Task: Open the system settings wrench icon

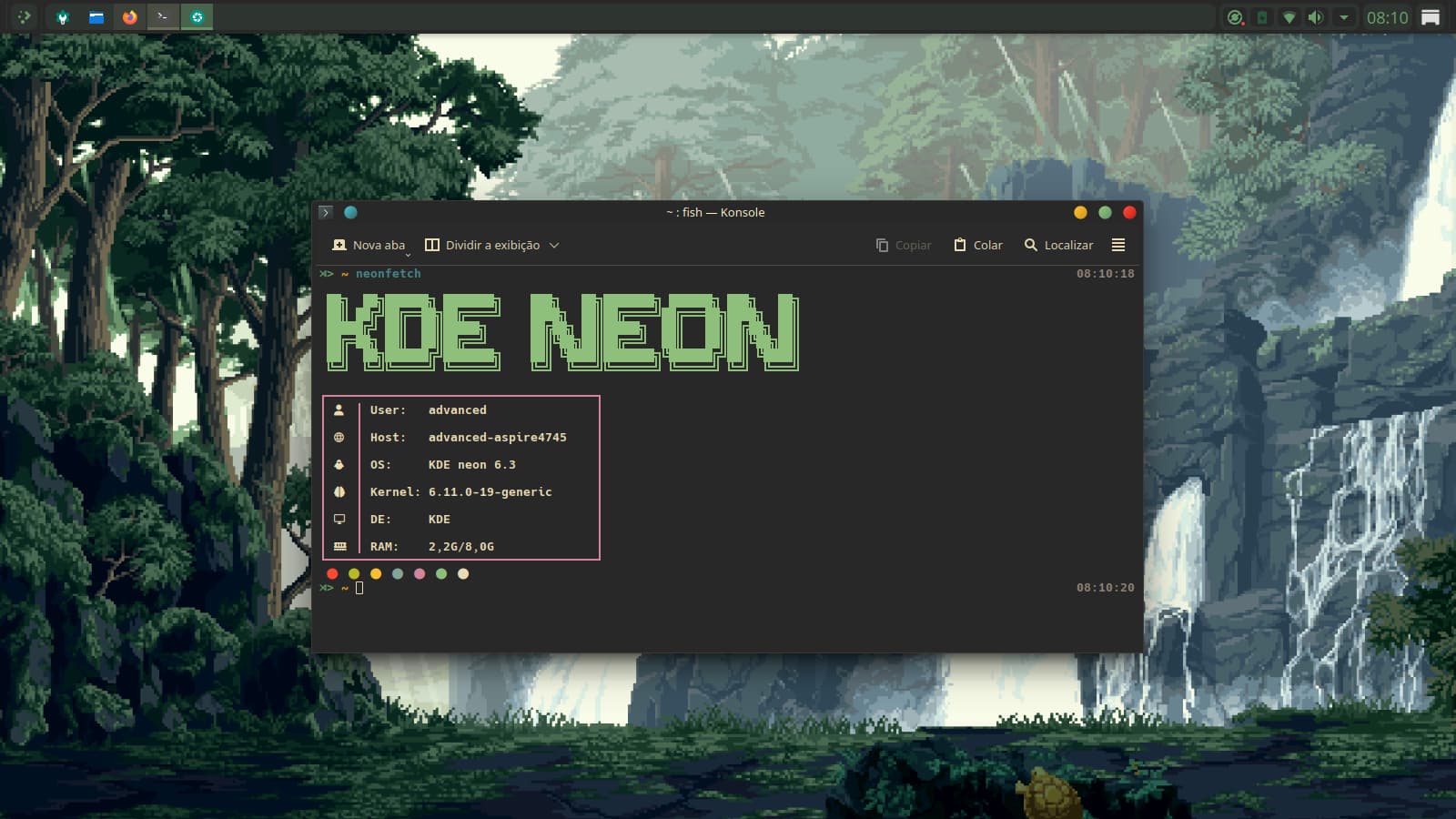Action: 62,17
